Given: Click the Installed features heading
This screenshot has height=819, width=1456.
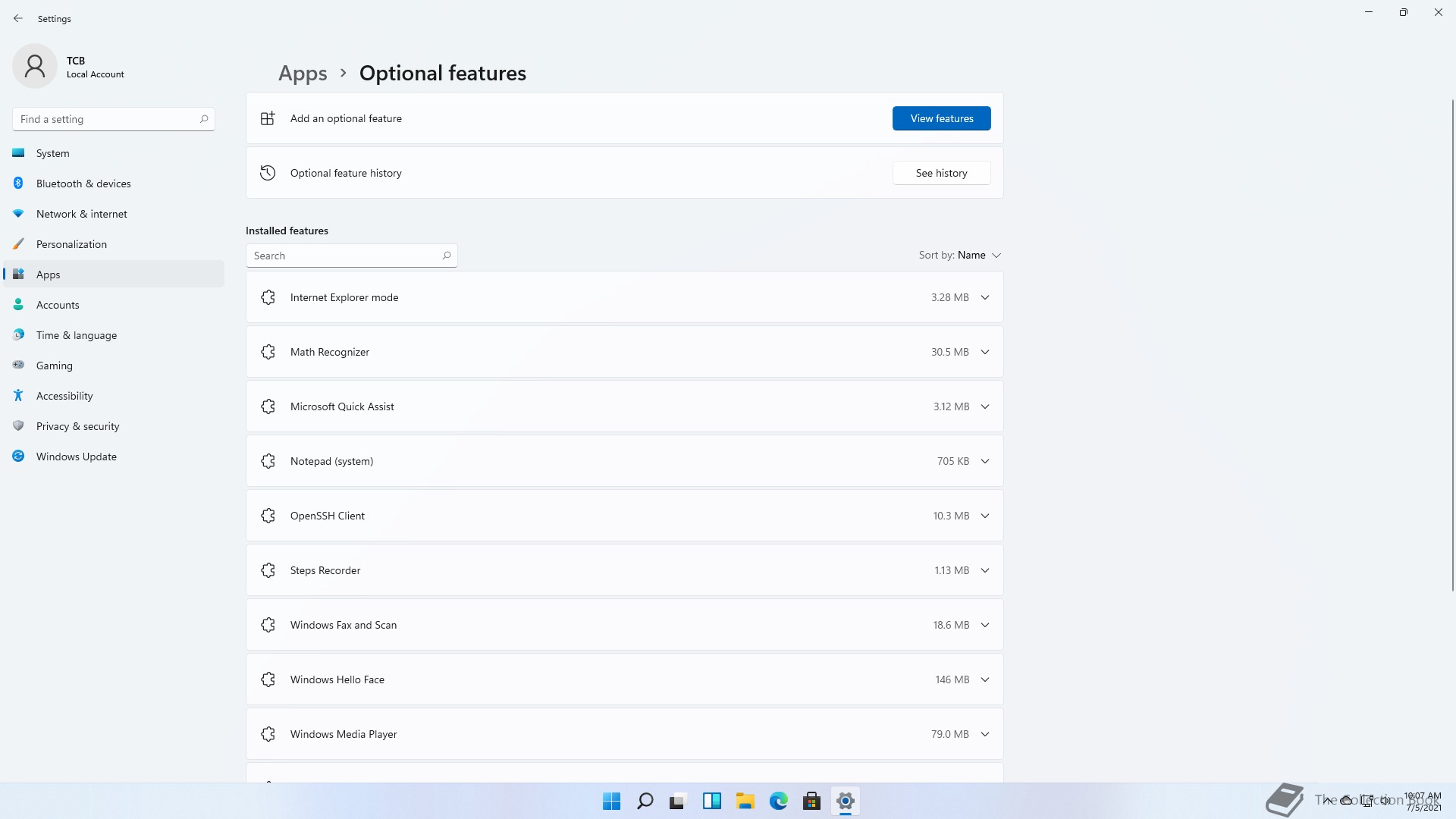Looking at the screenshot, I should [287, 231].
